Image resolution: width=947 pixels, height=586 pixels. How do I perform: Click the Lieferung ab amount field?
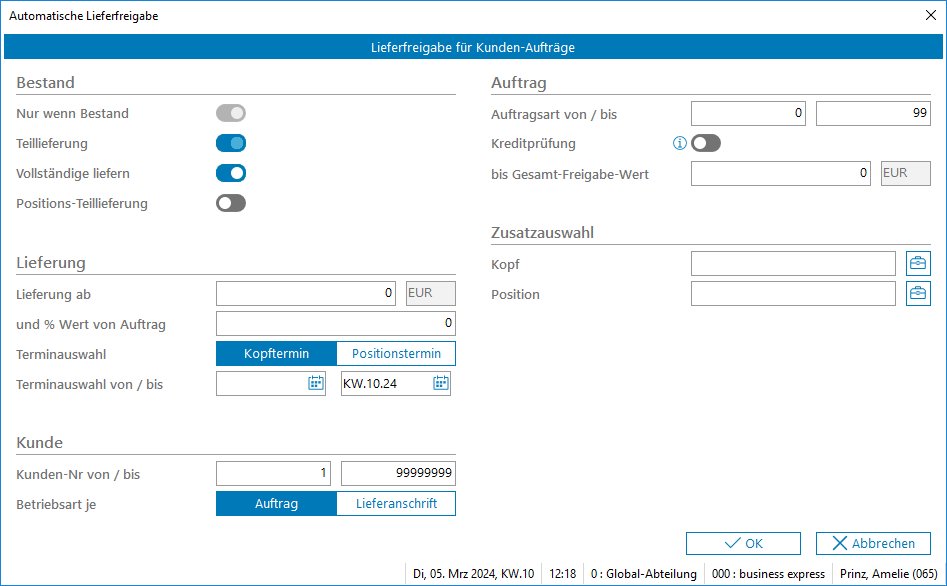[x=308, y=294]
